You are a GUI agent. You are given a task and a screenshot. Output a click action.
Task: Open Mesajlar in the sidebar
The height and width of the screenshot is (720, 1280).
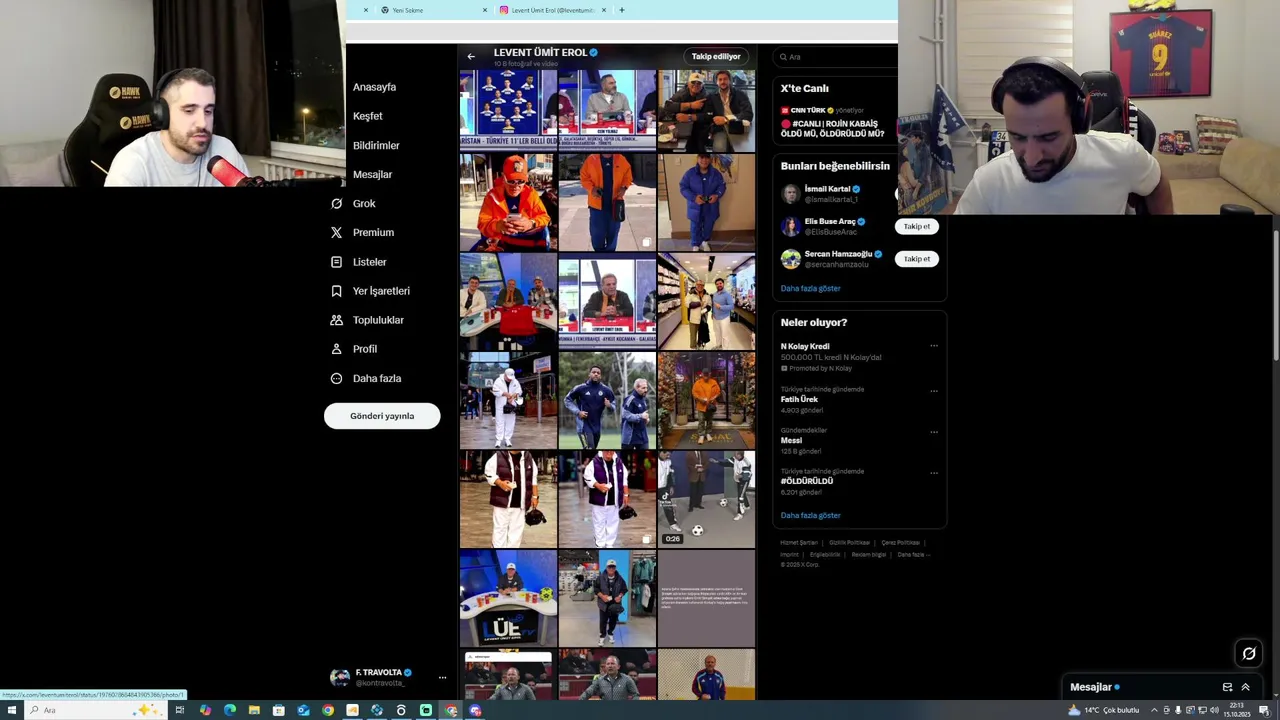click(372, 174)
